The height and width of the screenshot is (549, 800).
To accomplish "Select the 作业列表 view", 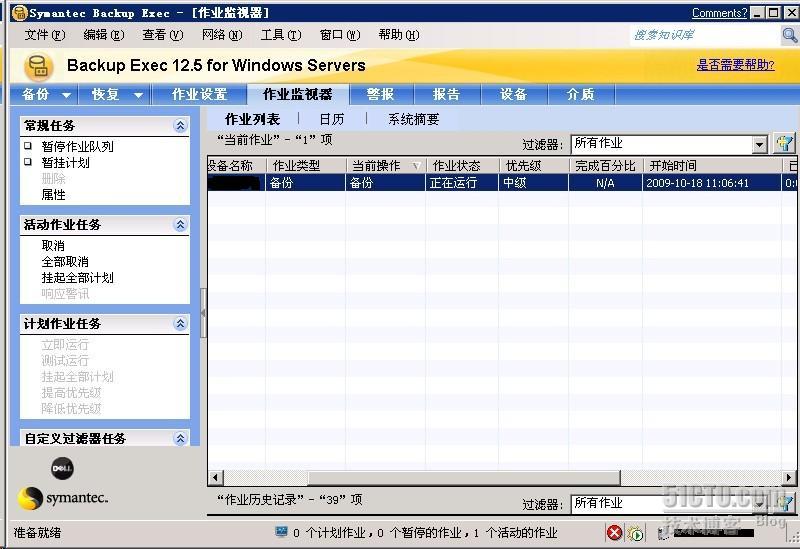I will 253,119.
